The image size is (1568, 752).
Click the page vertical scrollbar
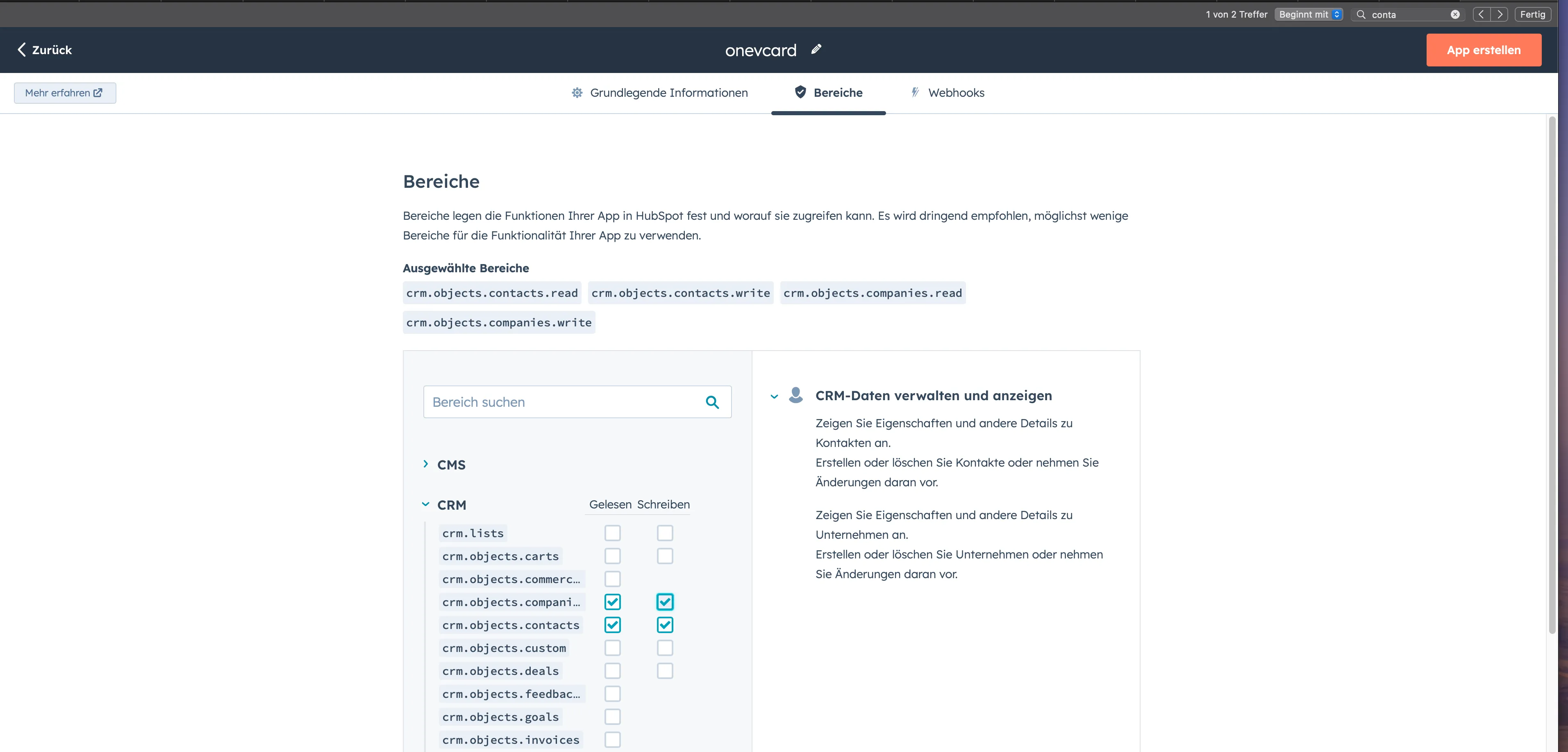(x=1552, y=374)
